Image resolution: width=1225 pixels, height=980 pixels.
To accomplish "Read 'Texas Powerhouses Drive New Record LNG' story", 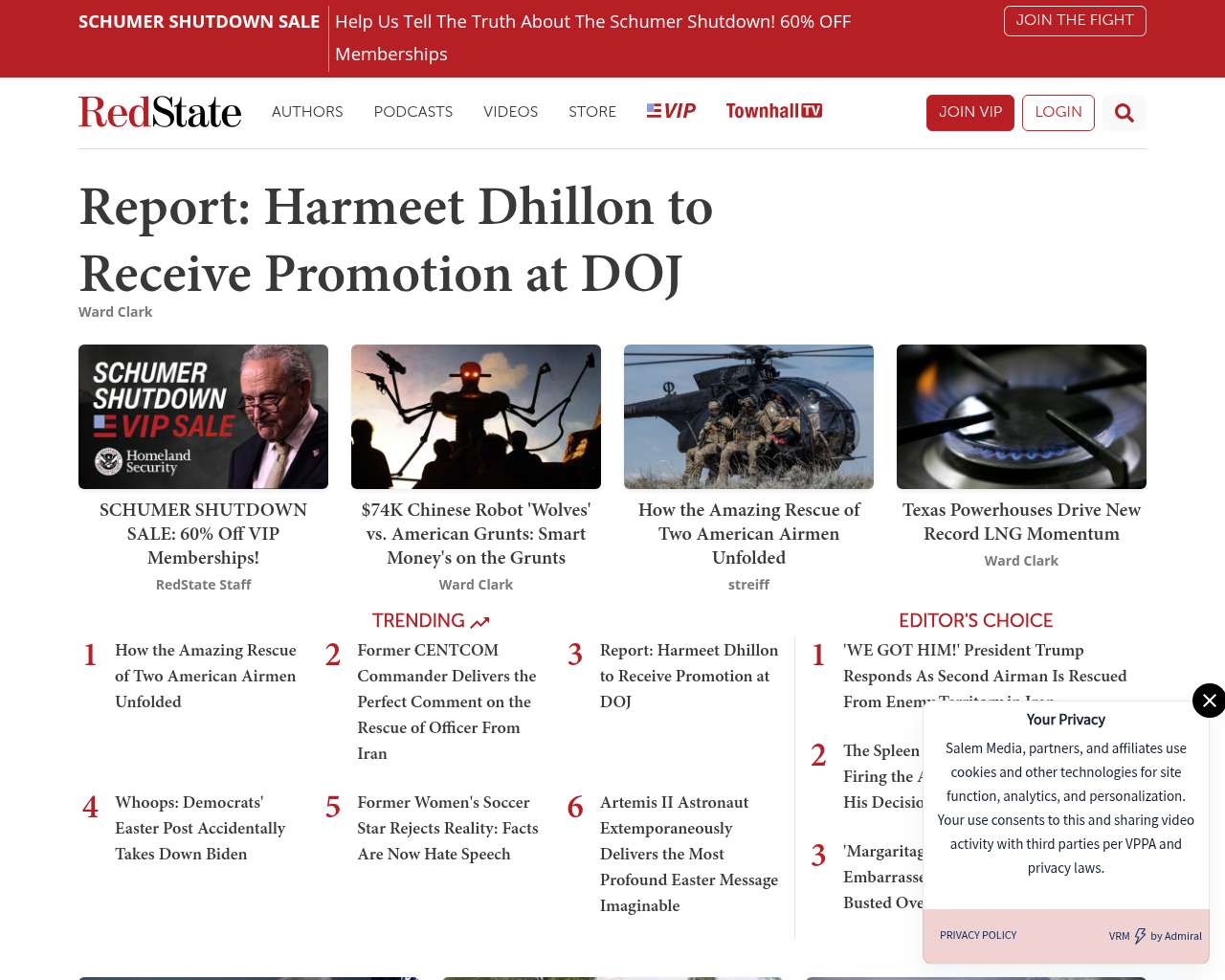I will pos(1021,522).
